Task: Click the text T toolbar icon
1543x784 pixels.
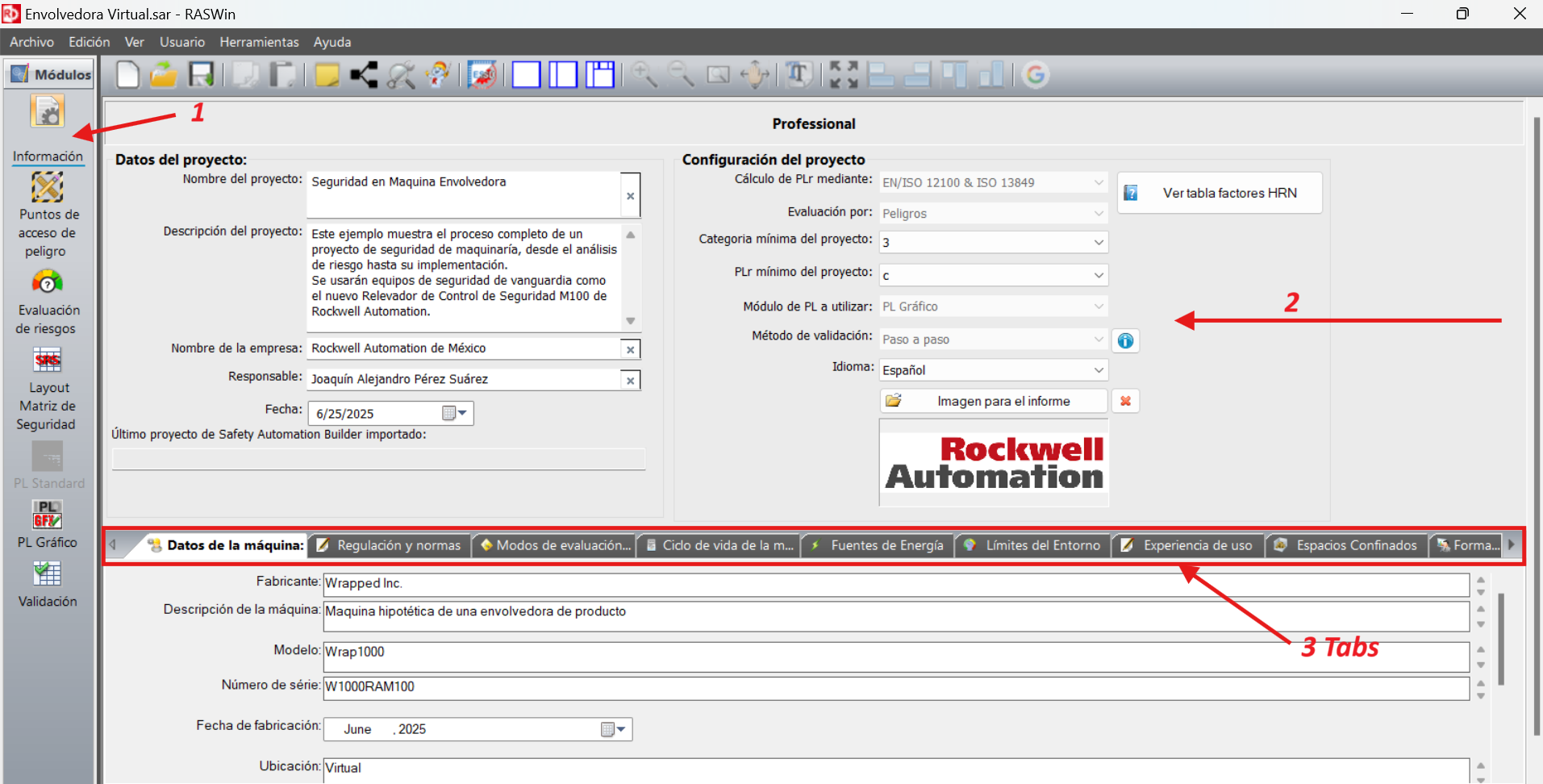Action: 799,75
